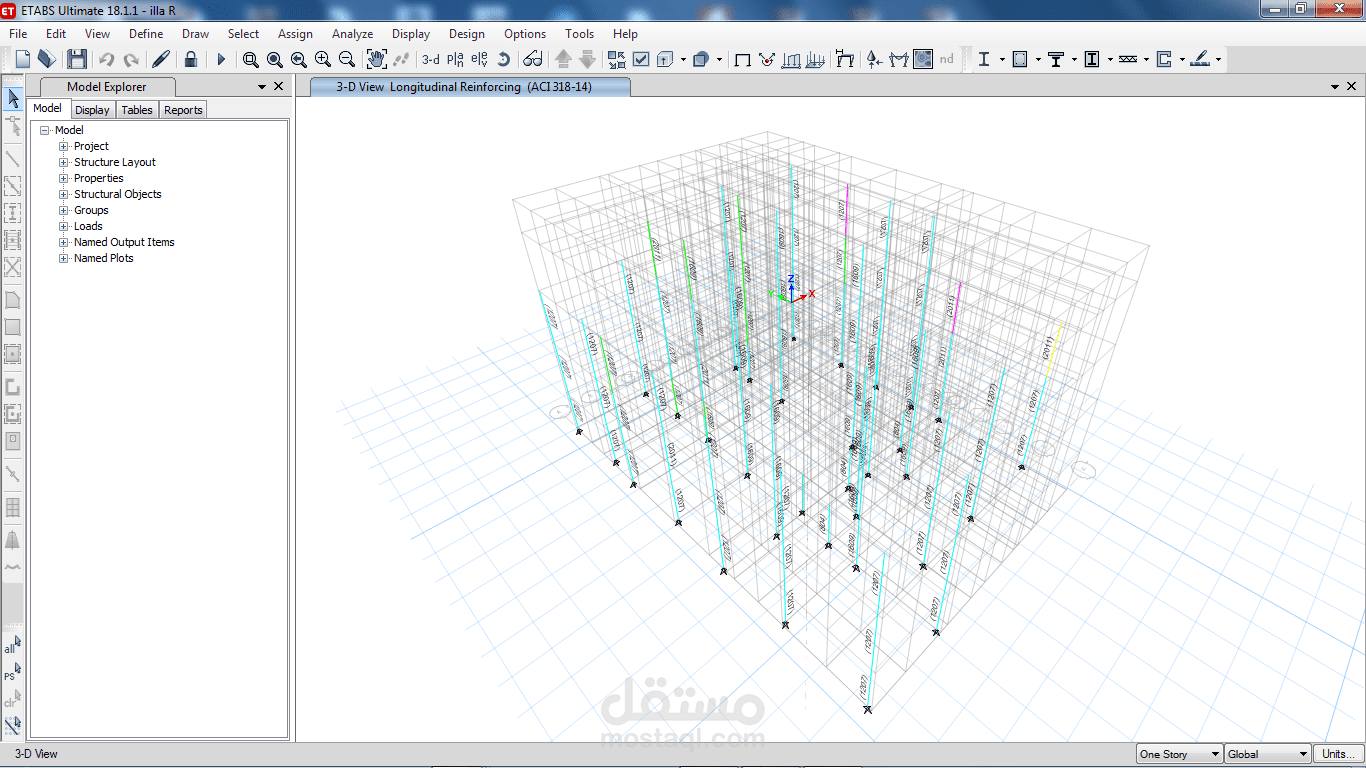Click the Zoom In One Step icon

click(323, 60)
